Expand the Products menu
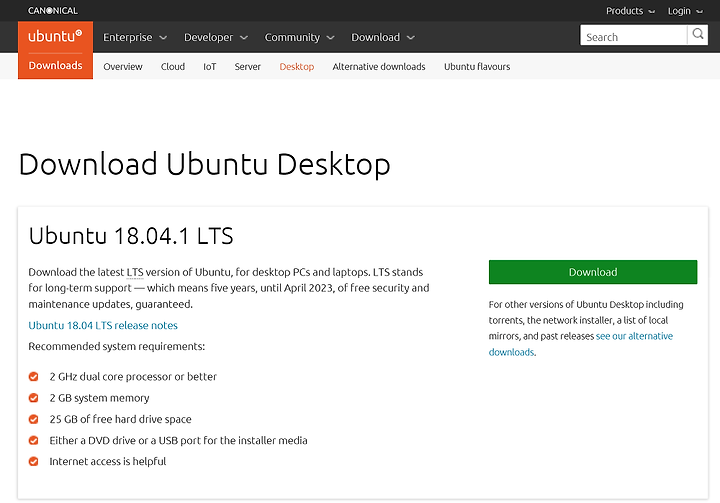Image resolution: width=720 pixels, height=503 pixels. [630, 11]
